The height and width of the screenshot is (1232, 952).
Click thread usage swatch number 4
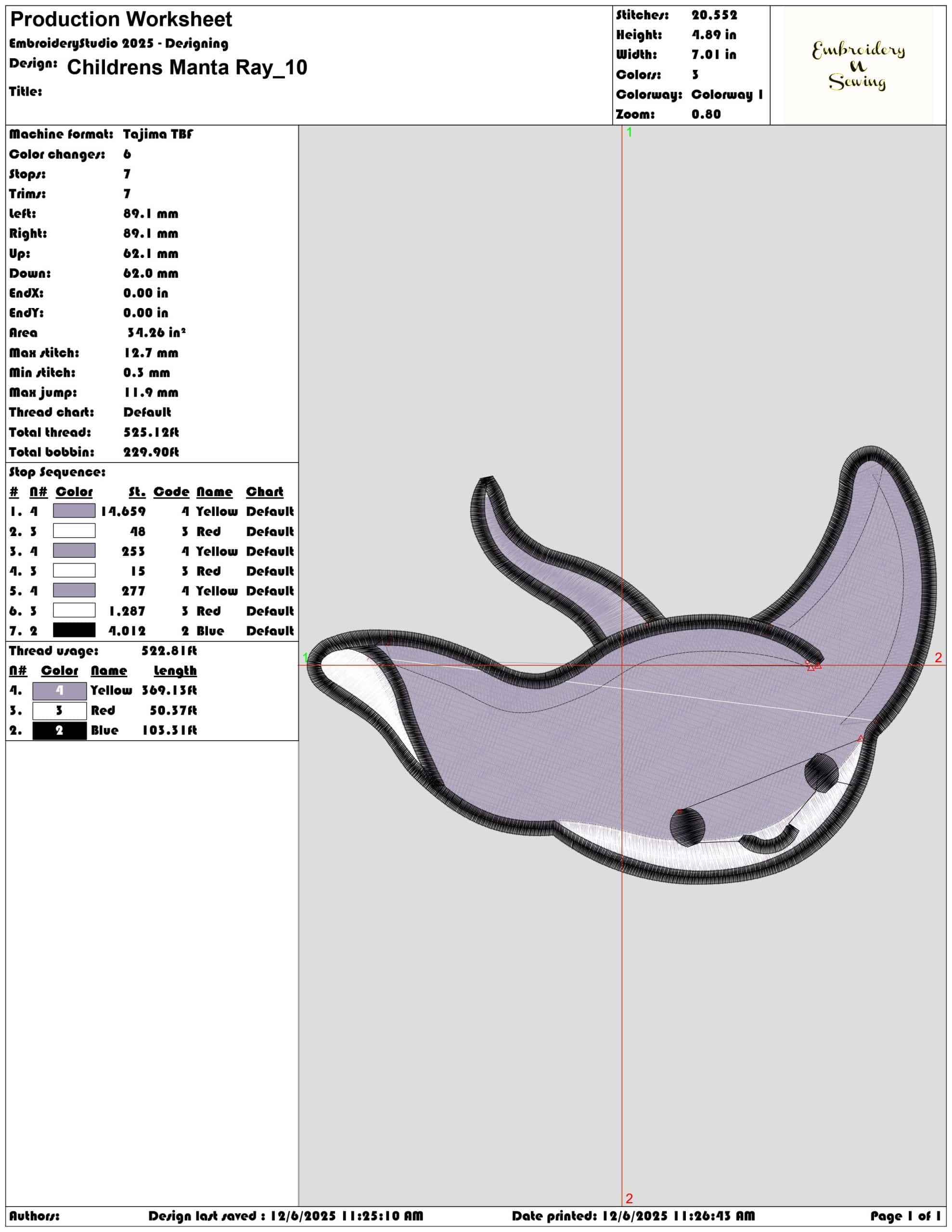59,691
